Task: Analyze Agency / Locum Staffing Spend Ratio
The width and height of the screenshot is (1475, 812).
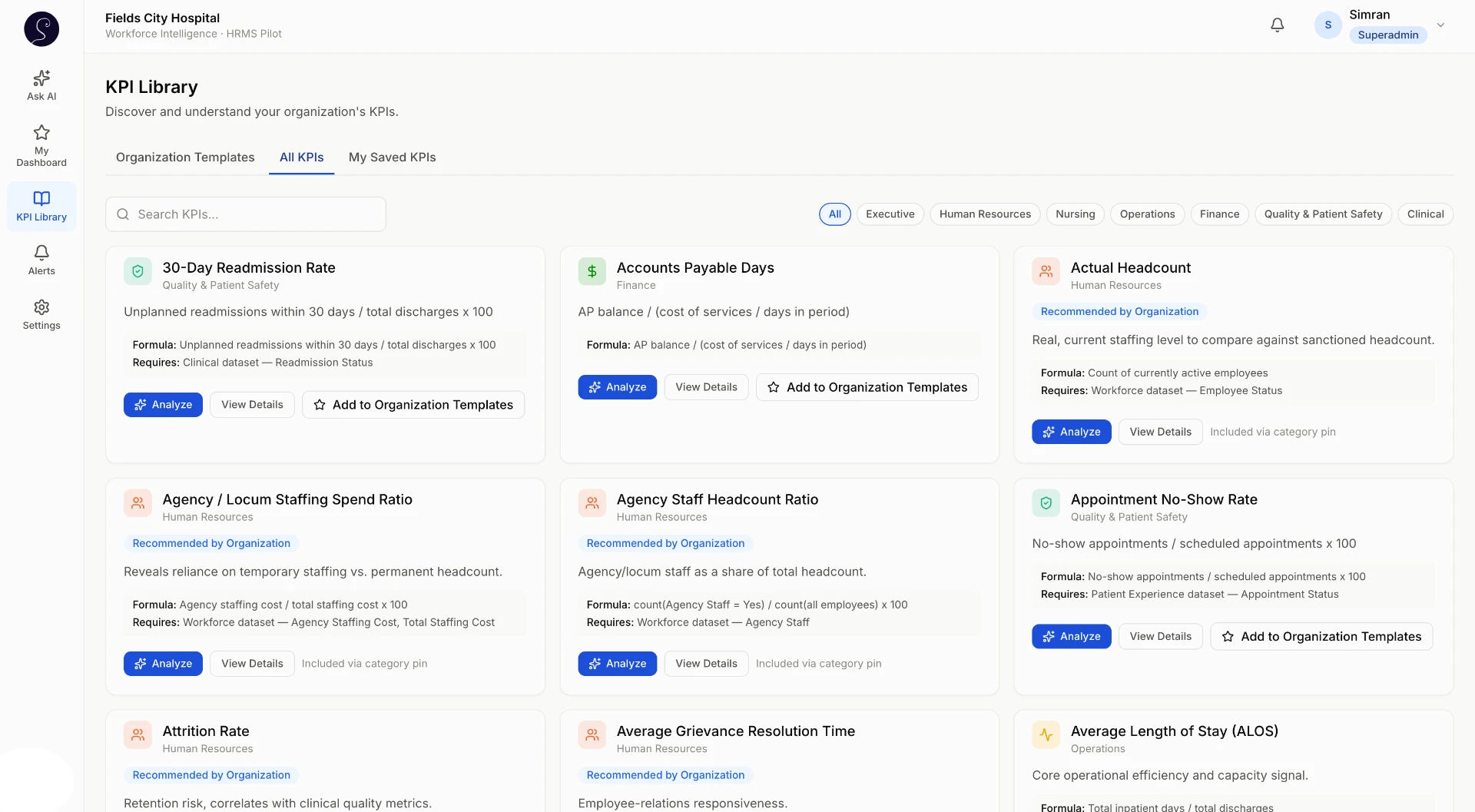Action: [x=163, y=664]
